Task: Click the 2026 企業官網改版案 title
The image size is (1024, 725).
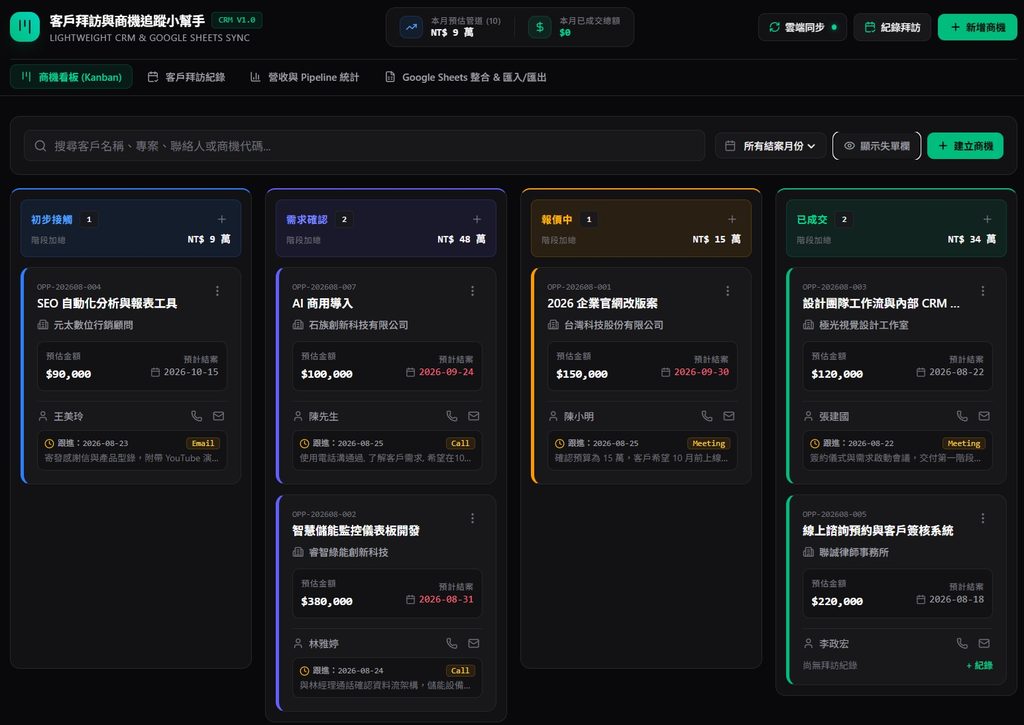Action: (602, 303)
